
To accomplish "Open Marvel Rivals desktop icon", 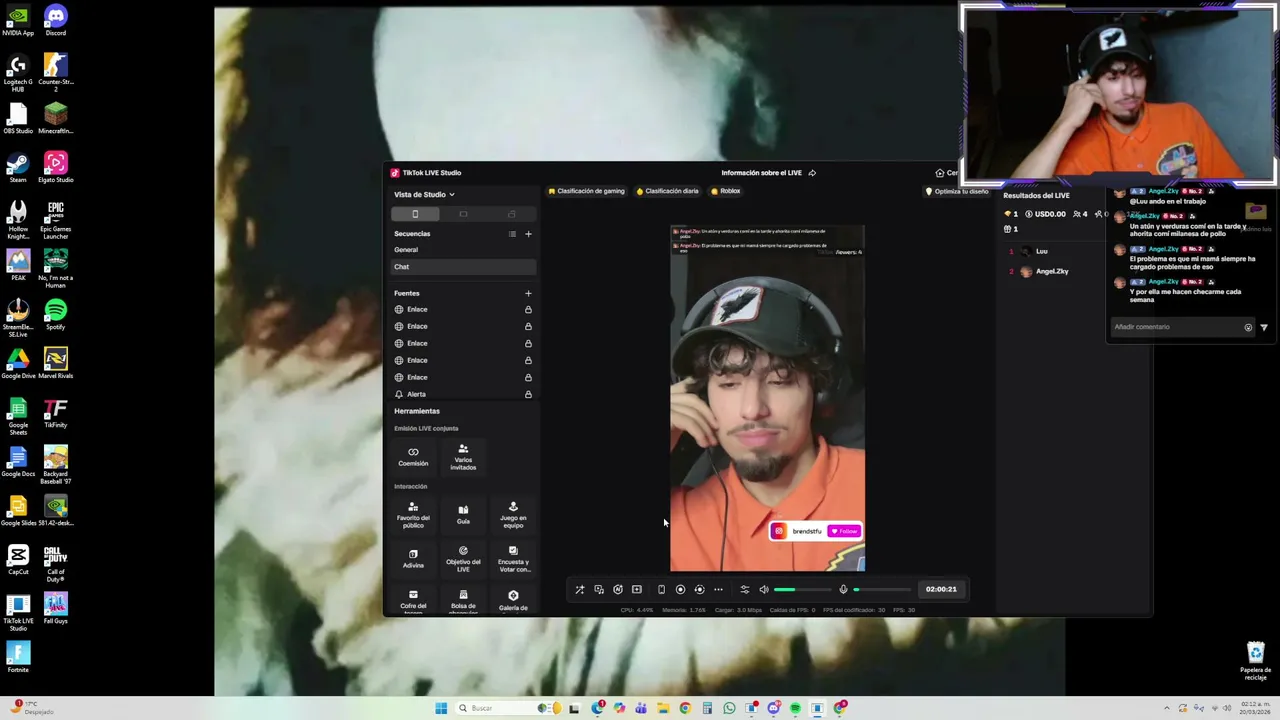I will pyautogui.click(x=56, y=363).
